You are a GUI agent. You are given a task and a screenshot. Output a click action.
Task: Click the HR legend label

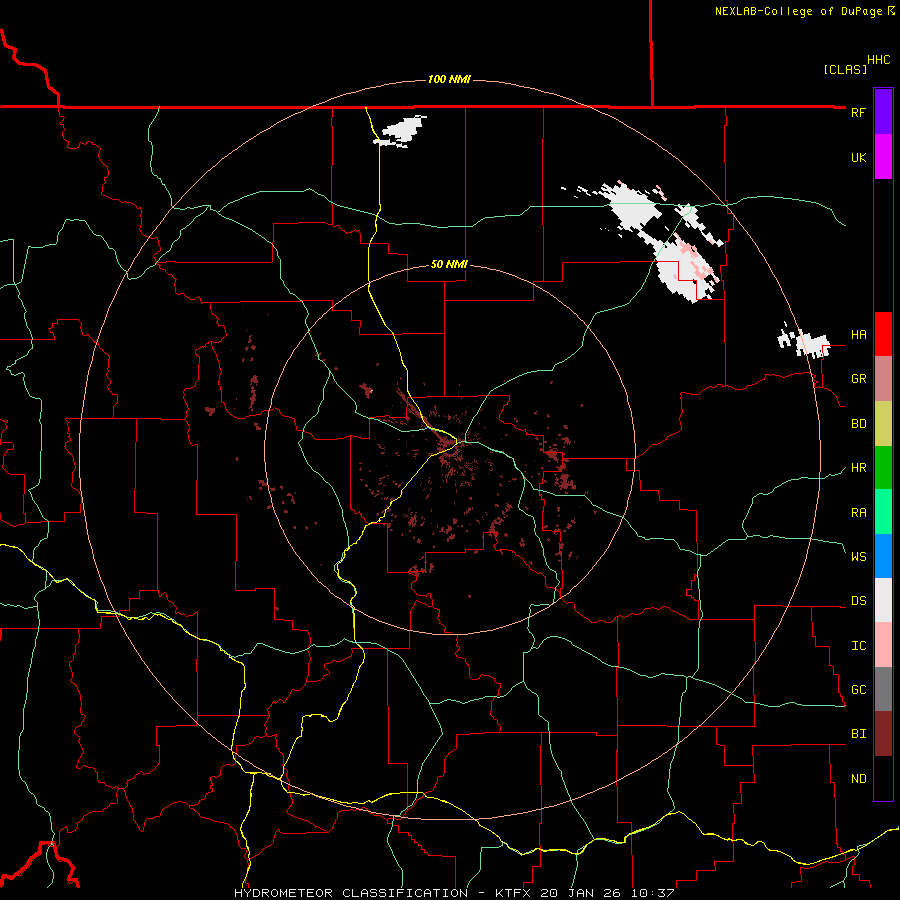(x=858, y=468)
